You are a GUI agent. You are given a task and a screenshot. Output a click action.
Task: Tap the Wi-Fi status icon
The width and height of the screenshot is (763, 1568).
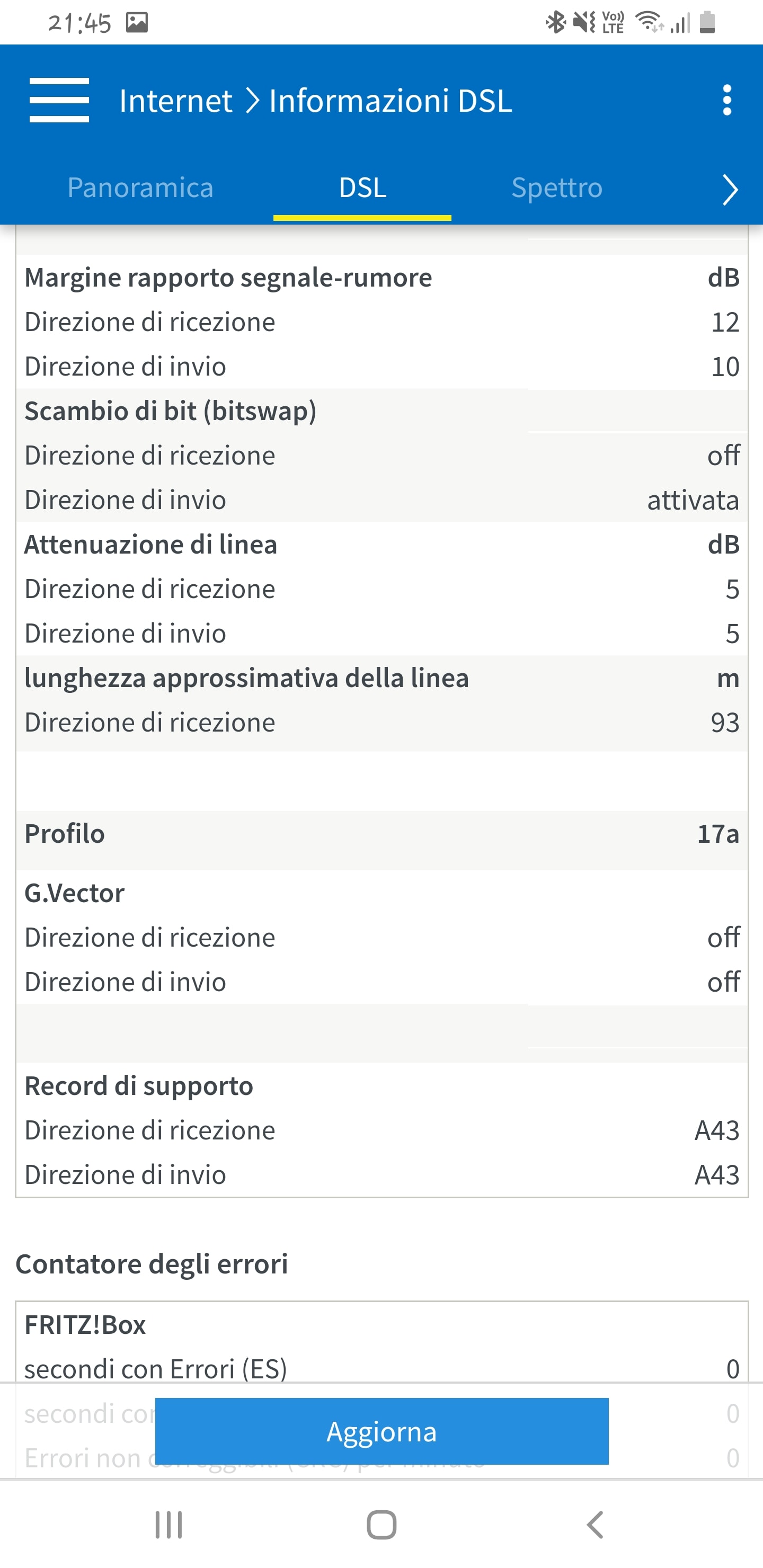click(x=649, y=23)
